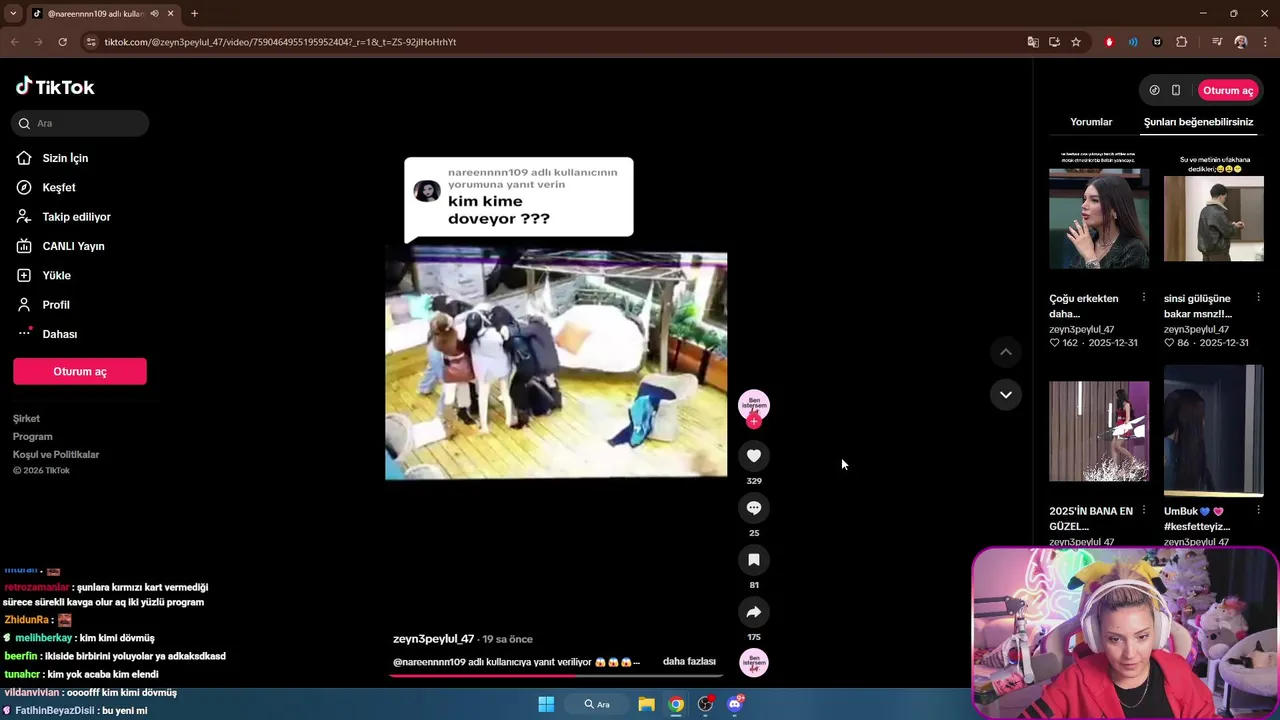Expand Koşul ve Politikalar footer section

56,455
